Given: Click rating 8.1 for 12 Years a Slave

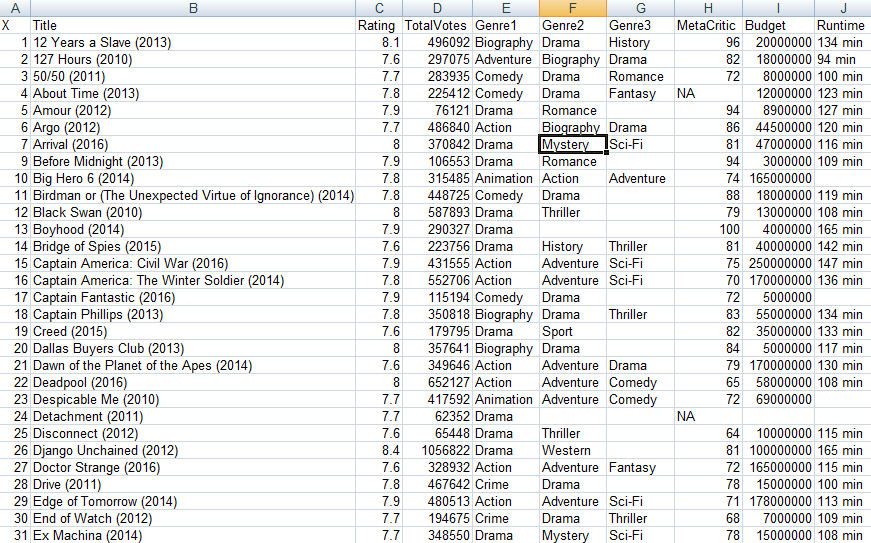Looking at the screenshot, I should [x=379, y=43].
